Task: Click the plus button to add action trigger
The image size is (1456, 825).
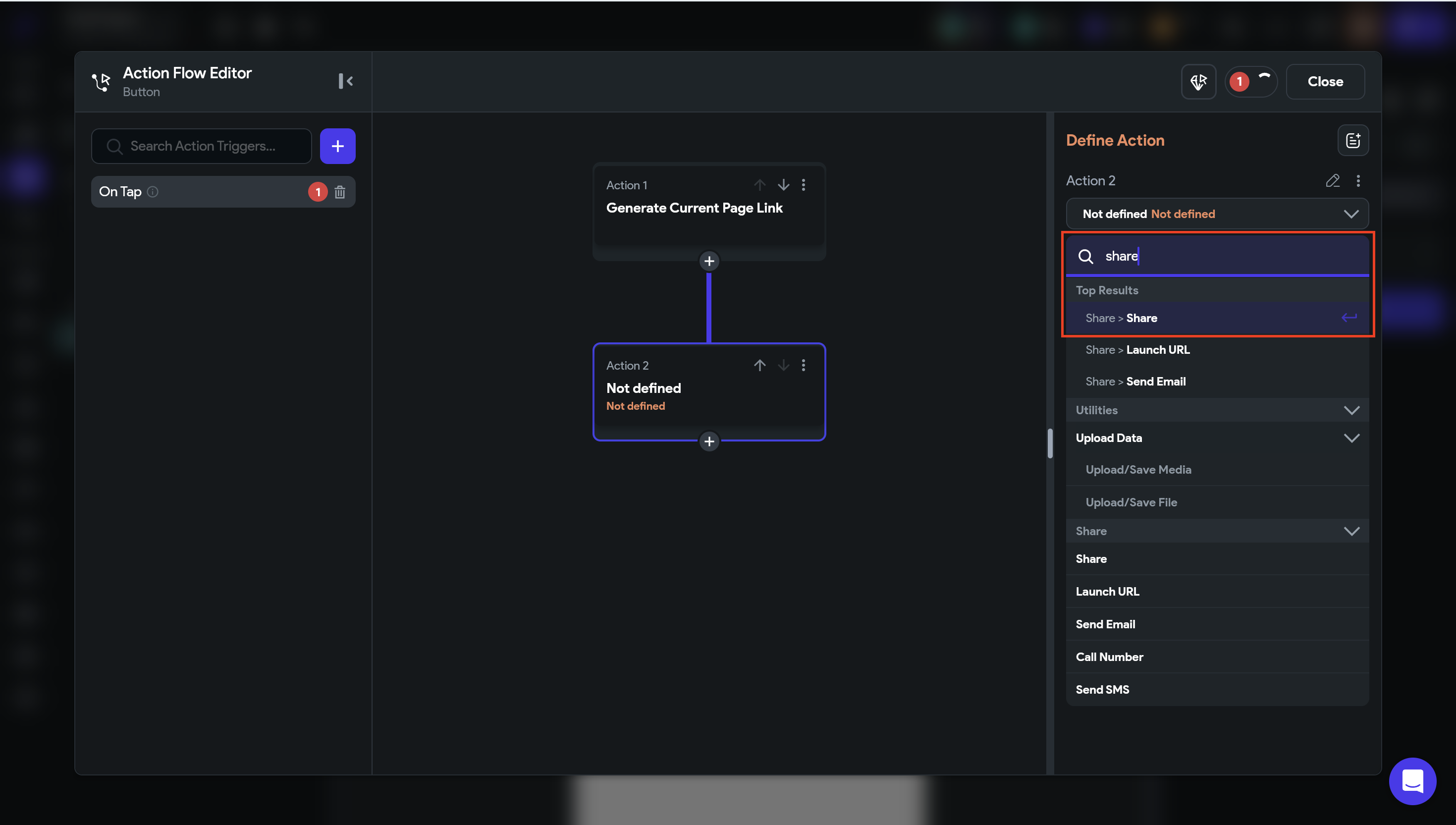Action: (338, 146)
